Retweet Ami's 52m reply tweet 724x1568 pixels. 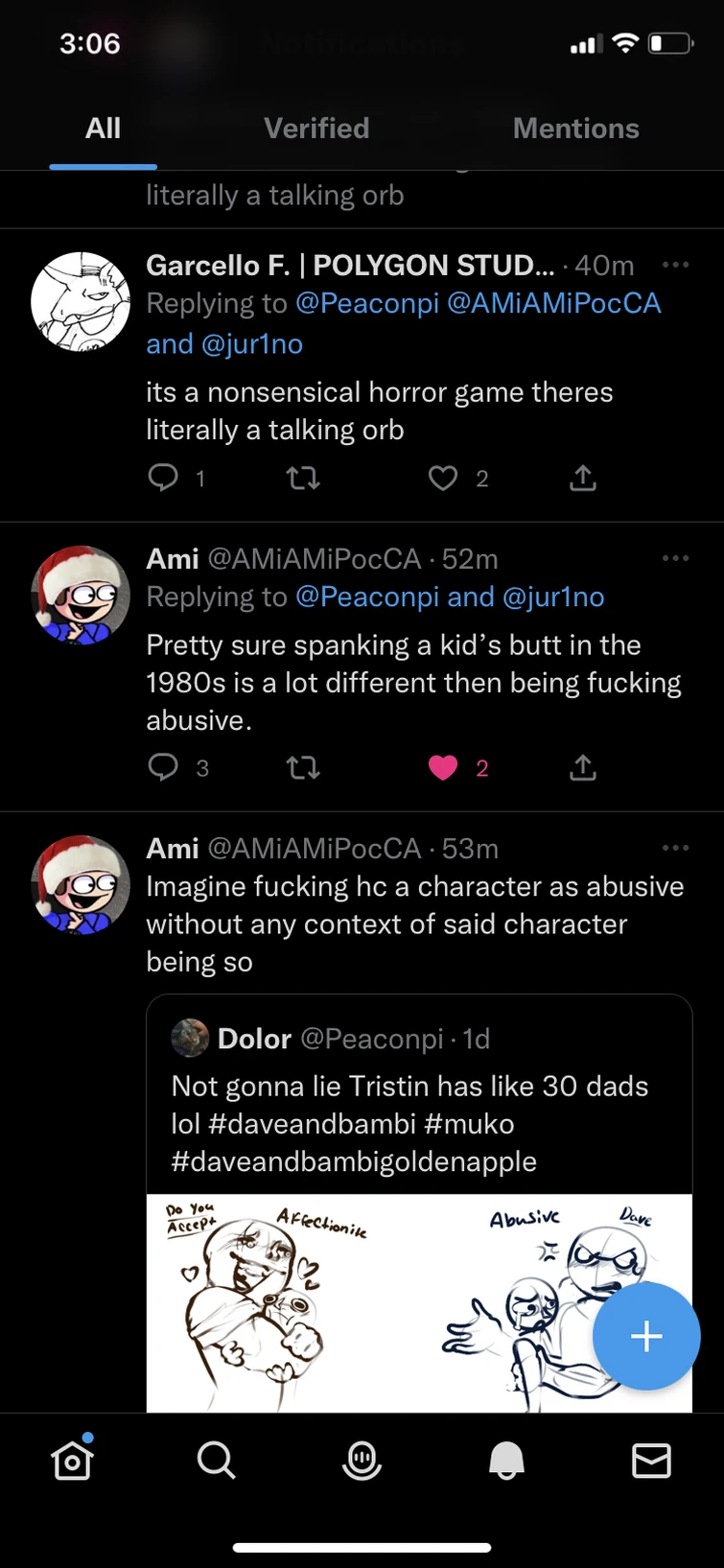pyautogui.click(x=303, y=767)
